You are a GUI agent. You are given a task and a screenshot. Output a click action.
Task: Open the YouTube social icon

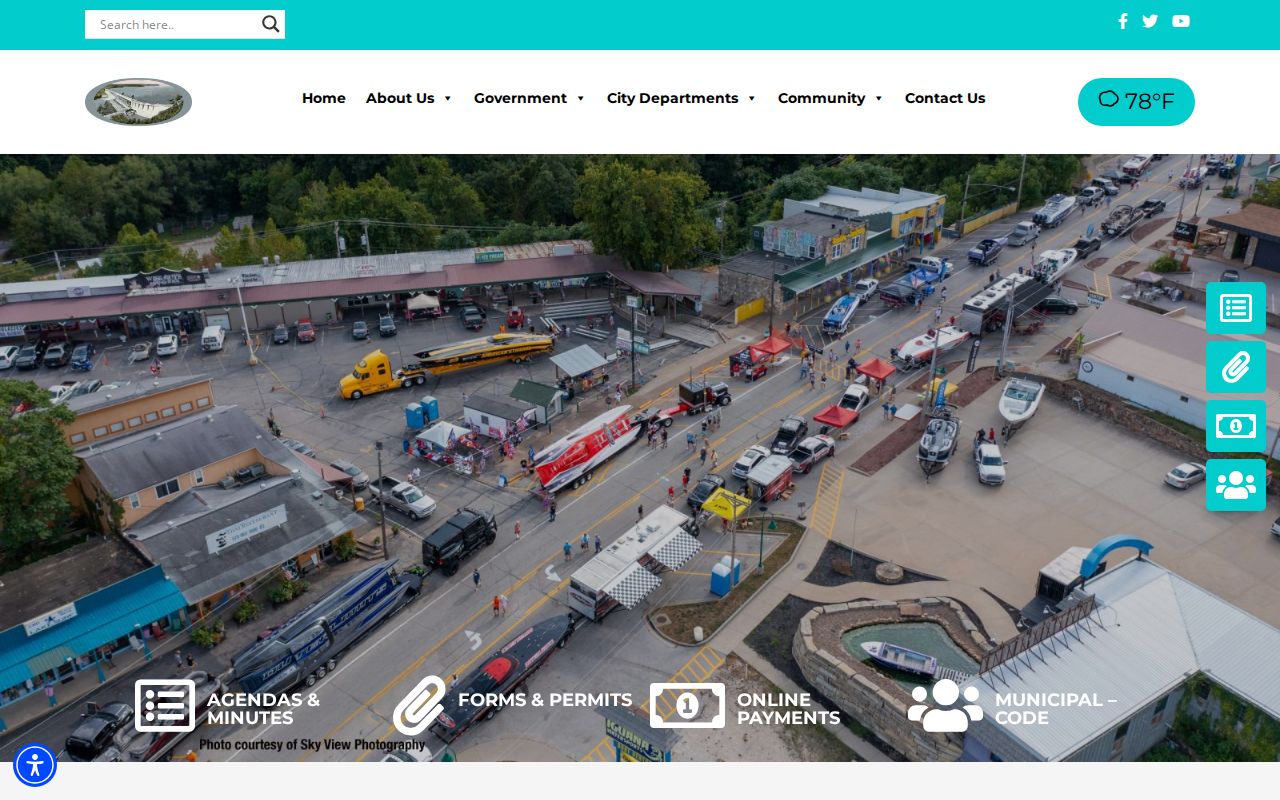click(1181, 21)
